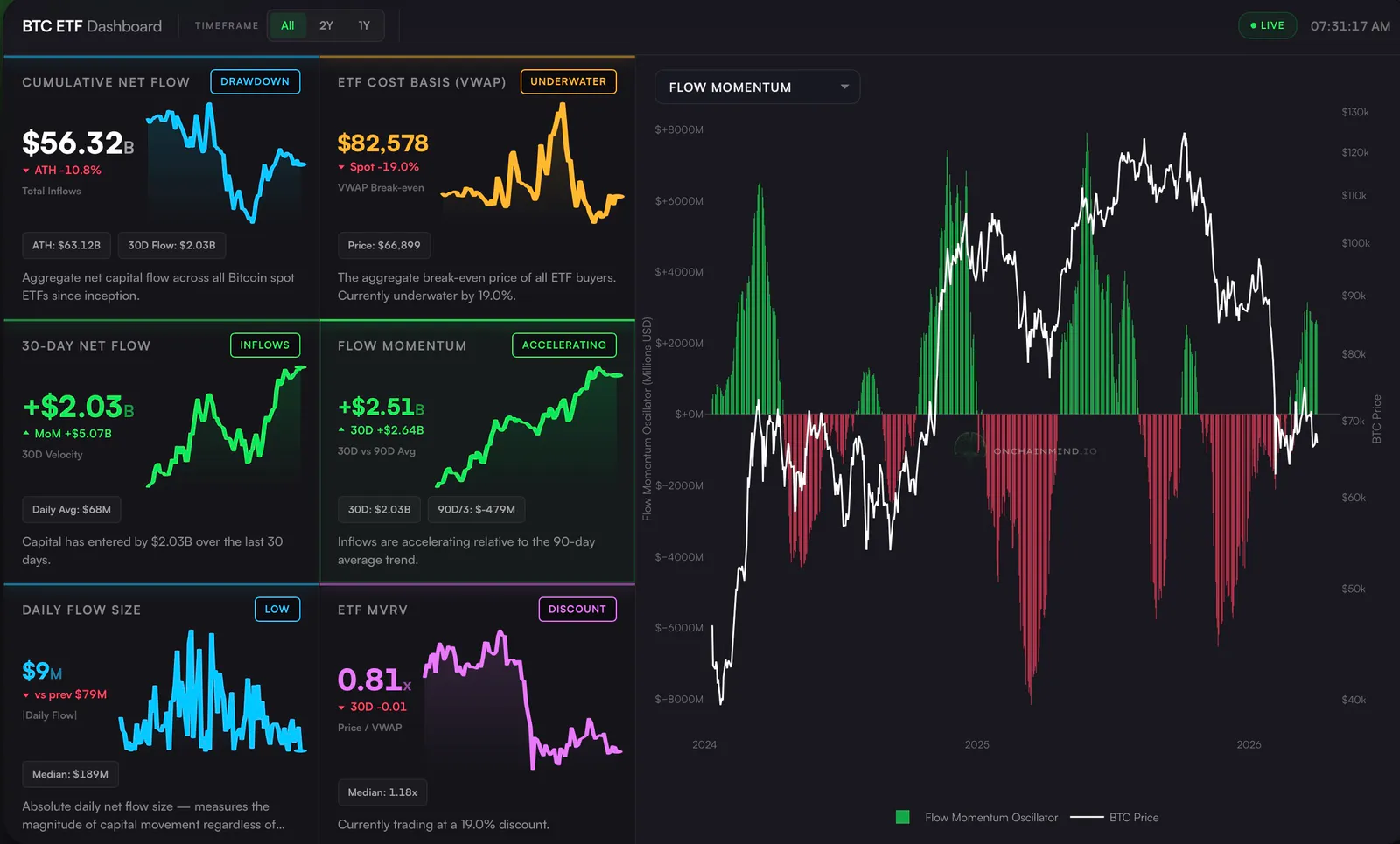The width and height of the screenshot is (1400, 844).
Task: Click the INFLOWS badge on 30-Day Net Flow
Action: [x=265, y=345]
